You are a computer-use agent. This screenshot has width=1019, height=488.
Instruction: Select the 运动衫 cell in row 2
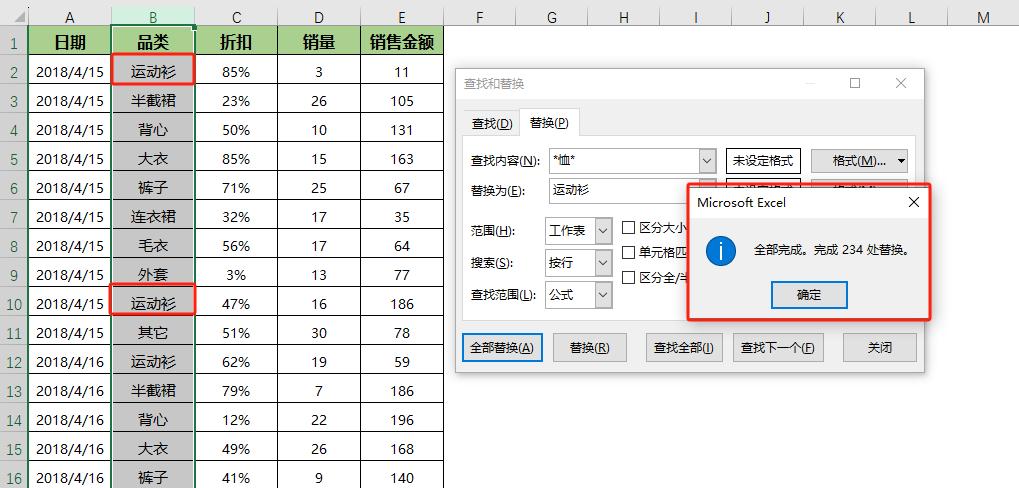click(153, 70)
